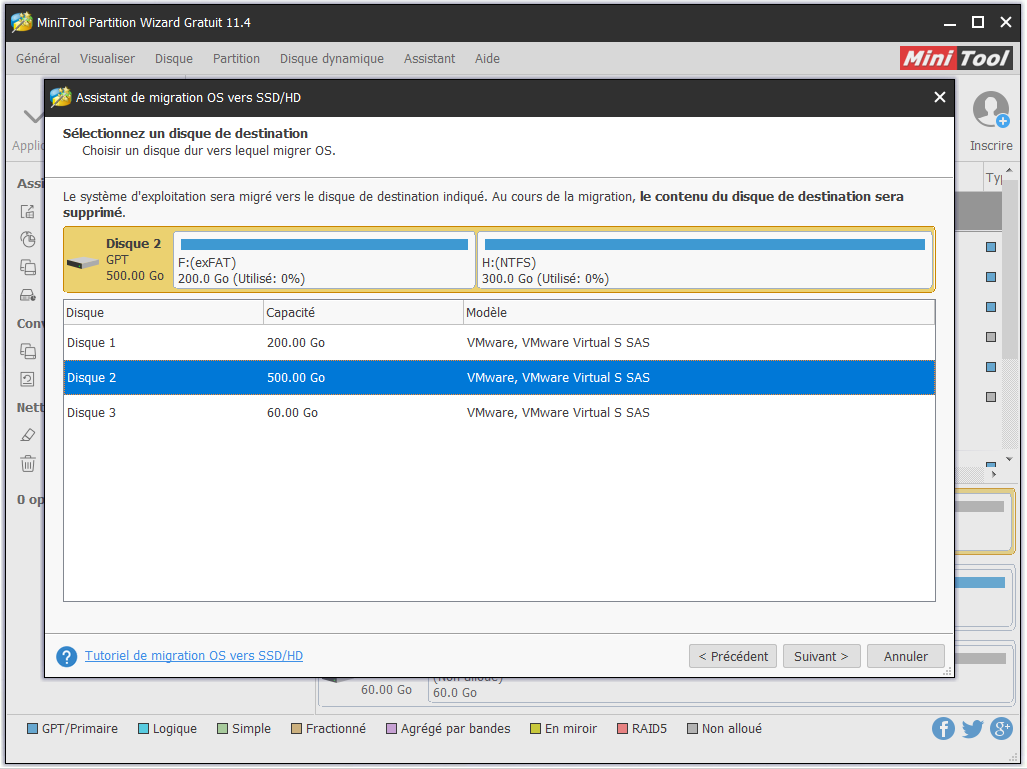Click the RAID5 legend swatch
Screen dimensions: 1027x769
[x=622, y=729]
